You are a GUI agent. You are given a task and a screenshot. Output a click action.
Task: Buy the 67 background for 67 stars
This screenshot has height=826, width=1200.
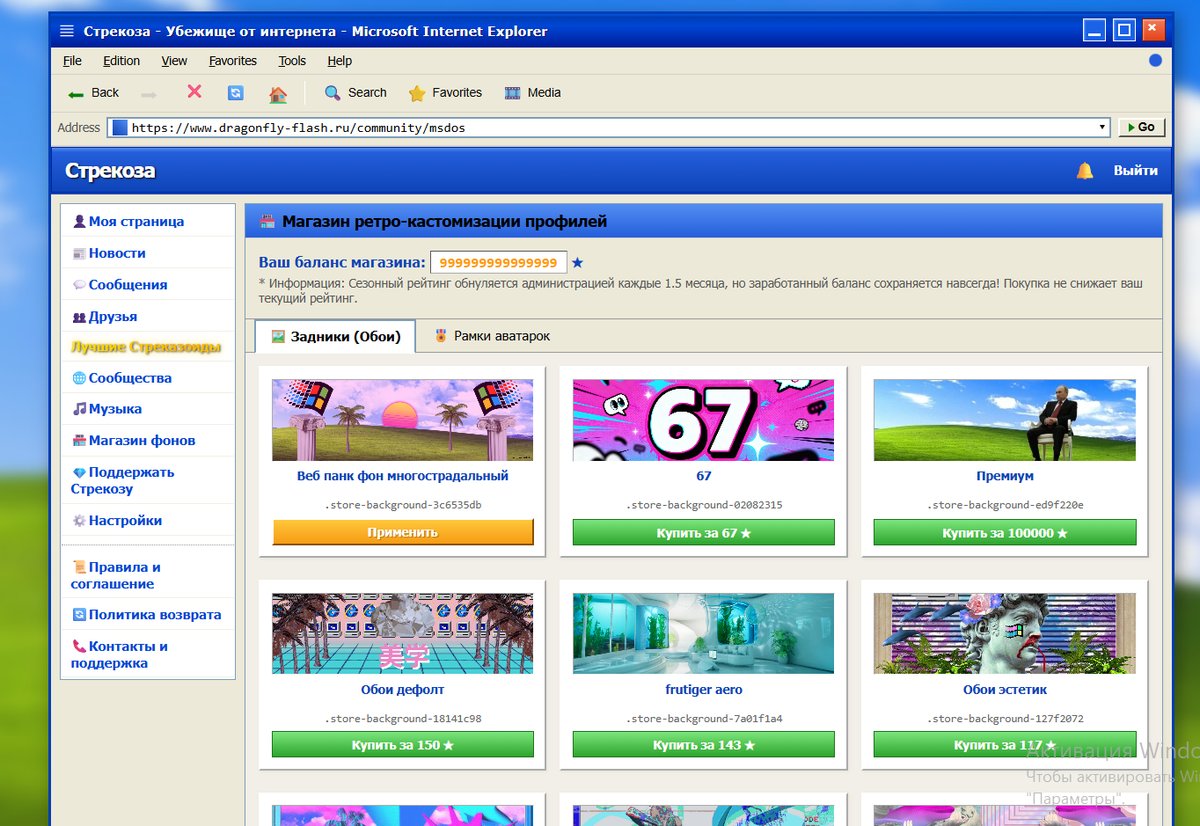click(x=704, y=532)
